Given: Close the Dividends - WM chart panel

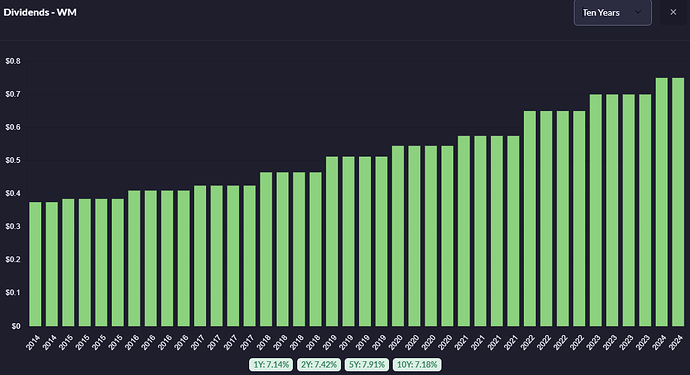Looking at the screenshot, I should click(673, 12).
